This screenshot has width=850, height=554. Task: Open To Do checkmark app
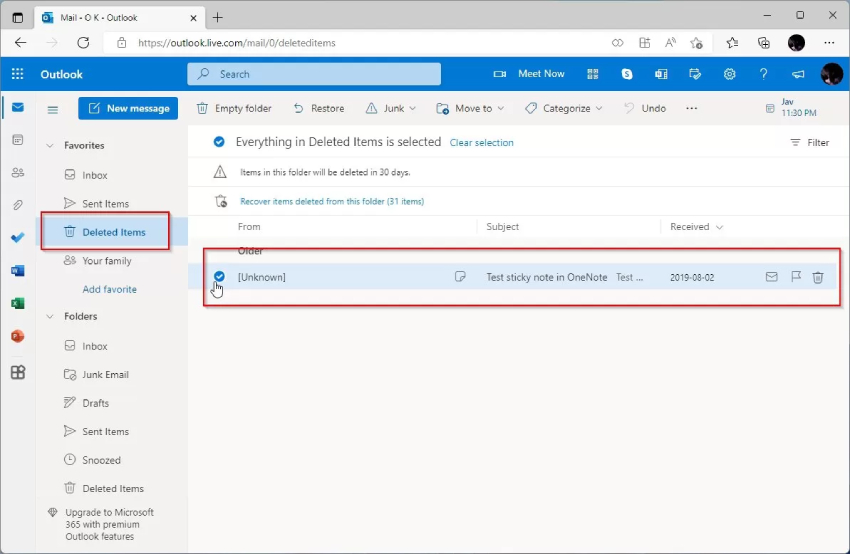pos(17,237)
